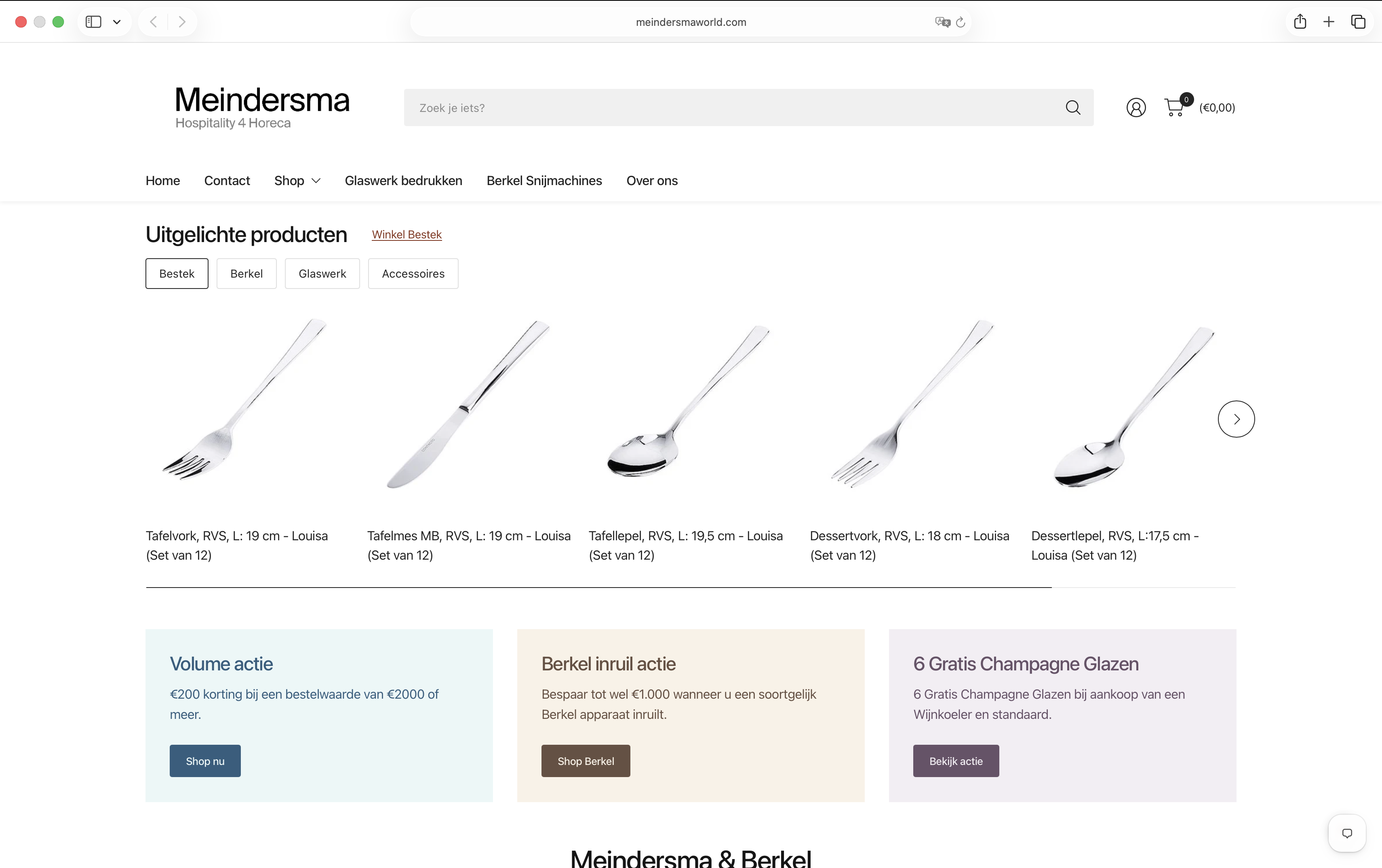Click the search magnifier icon
The height and width of the screenshot is (868, 1382).
point(1072,107)
